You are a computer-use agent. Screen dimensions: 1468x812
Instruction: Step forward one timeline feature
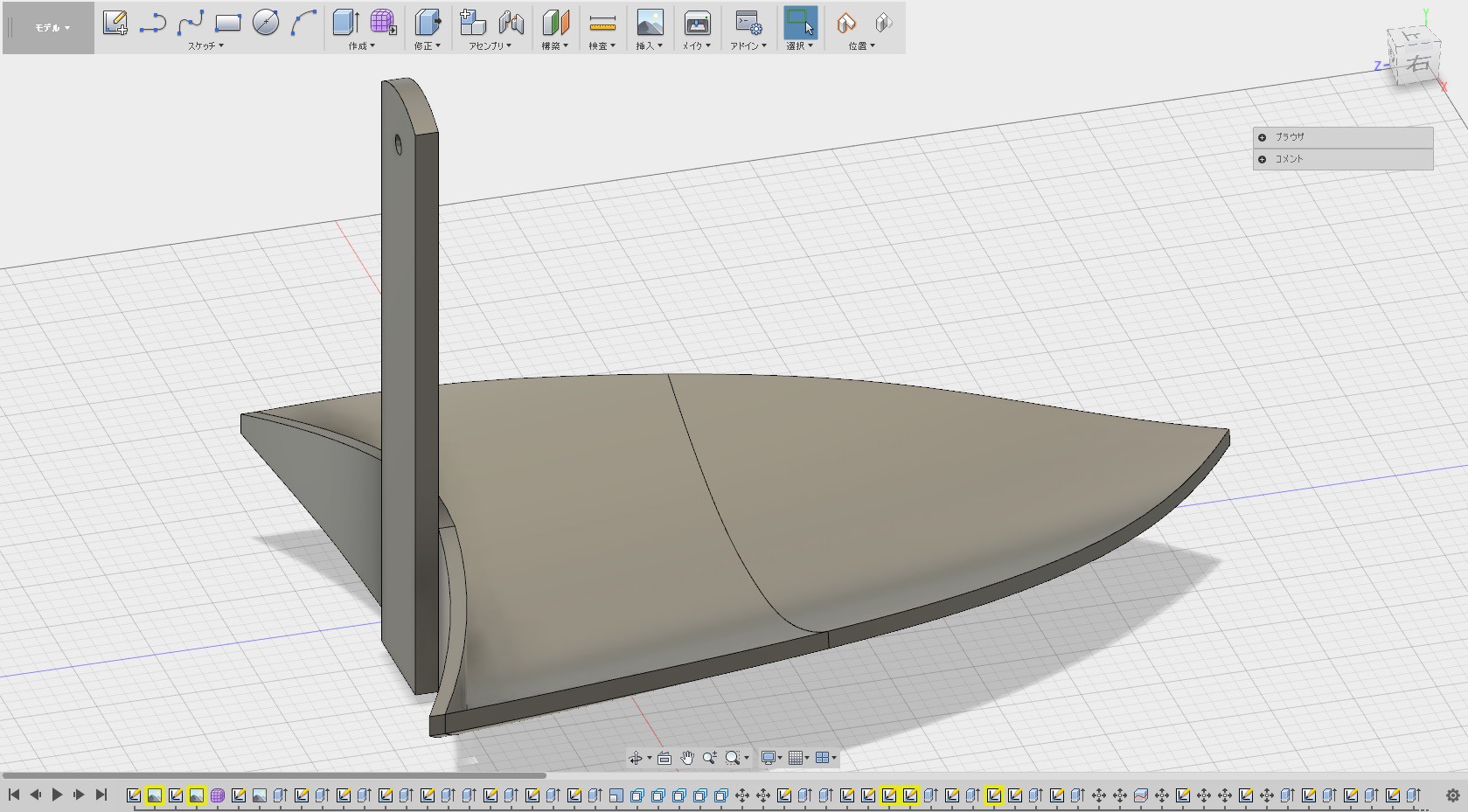79,795
